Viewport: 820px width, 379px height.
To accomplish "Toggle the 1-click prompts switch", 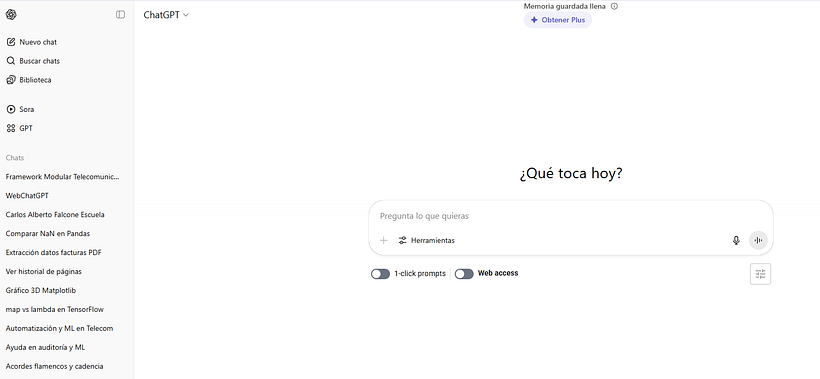I will pos(380,273).
